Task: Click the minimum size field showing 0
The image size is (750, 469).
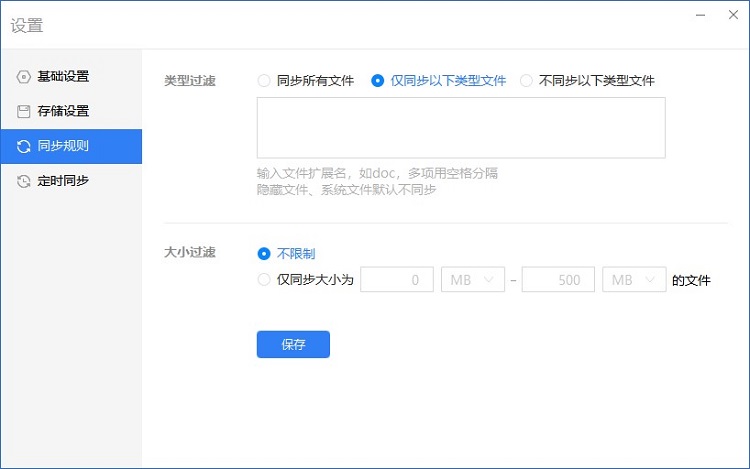Action: click(x=397, y=279)
